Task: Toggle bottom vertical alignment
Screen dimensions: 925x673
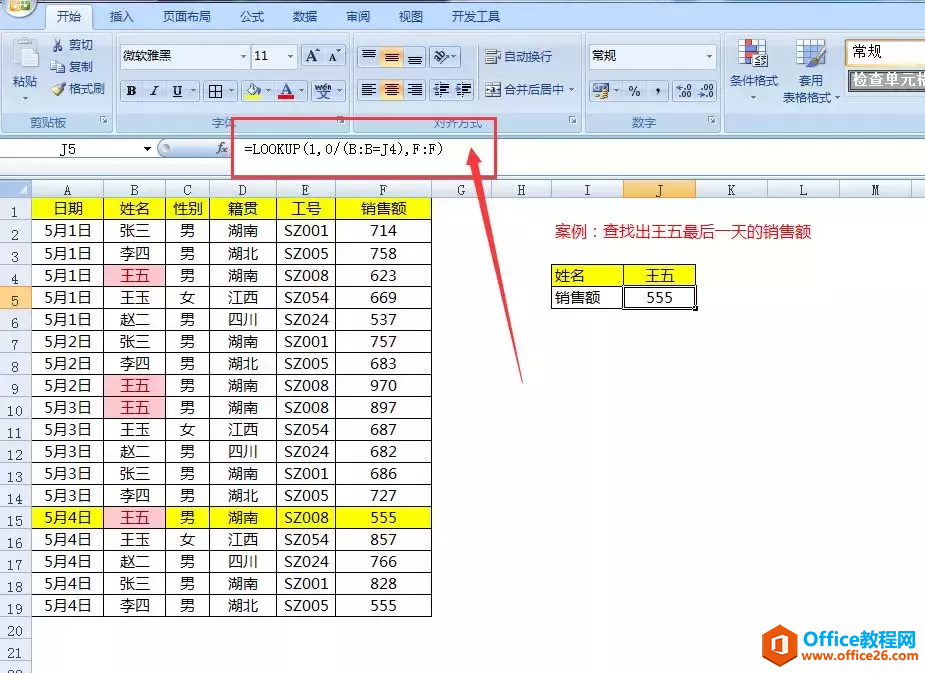Action: click(415, 57)
